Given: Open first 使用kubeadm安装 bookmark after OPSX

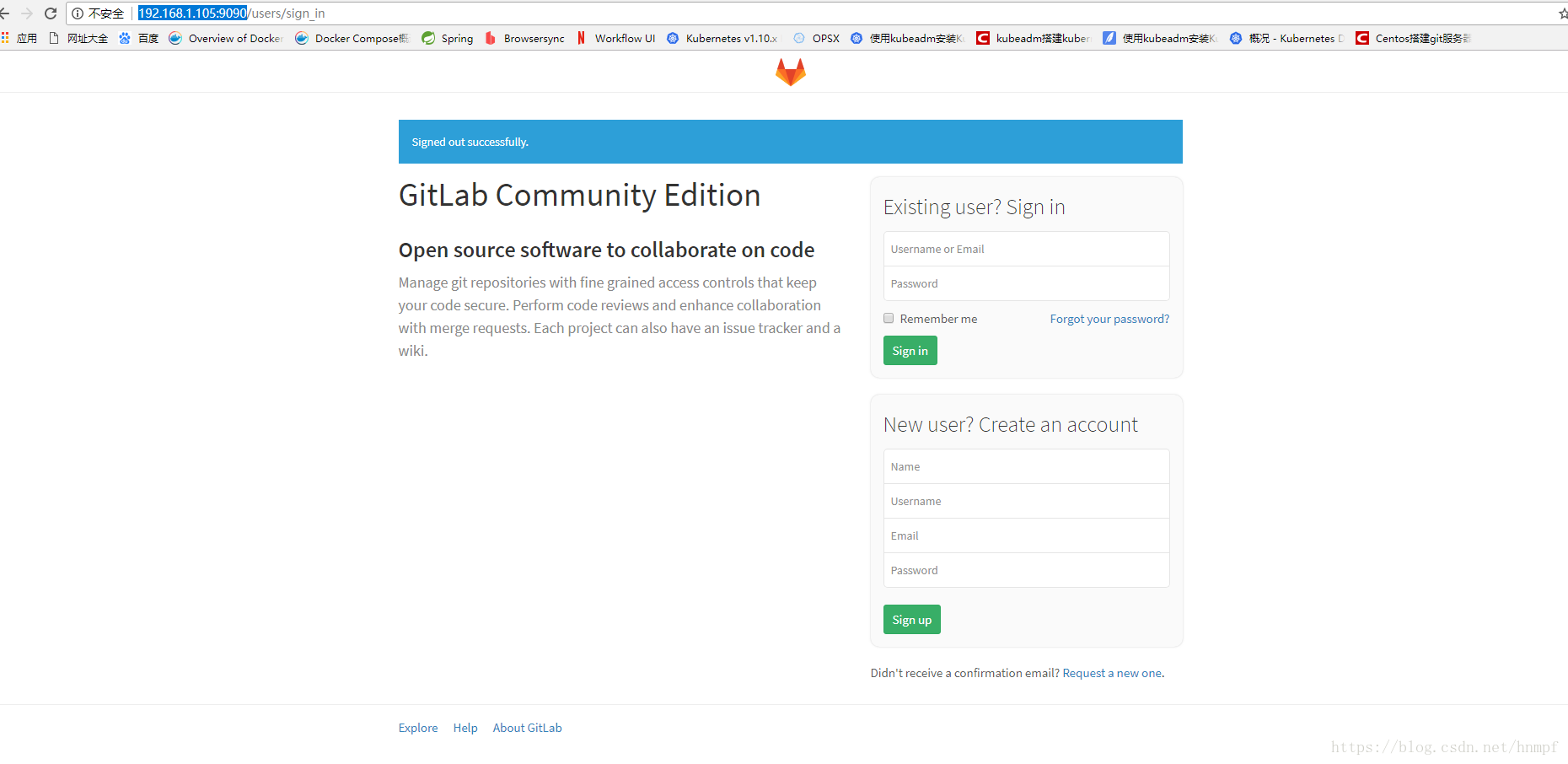Looking at the screenshot, I should point(907,38).
